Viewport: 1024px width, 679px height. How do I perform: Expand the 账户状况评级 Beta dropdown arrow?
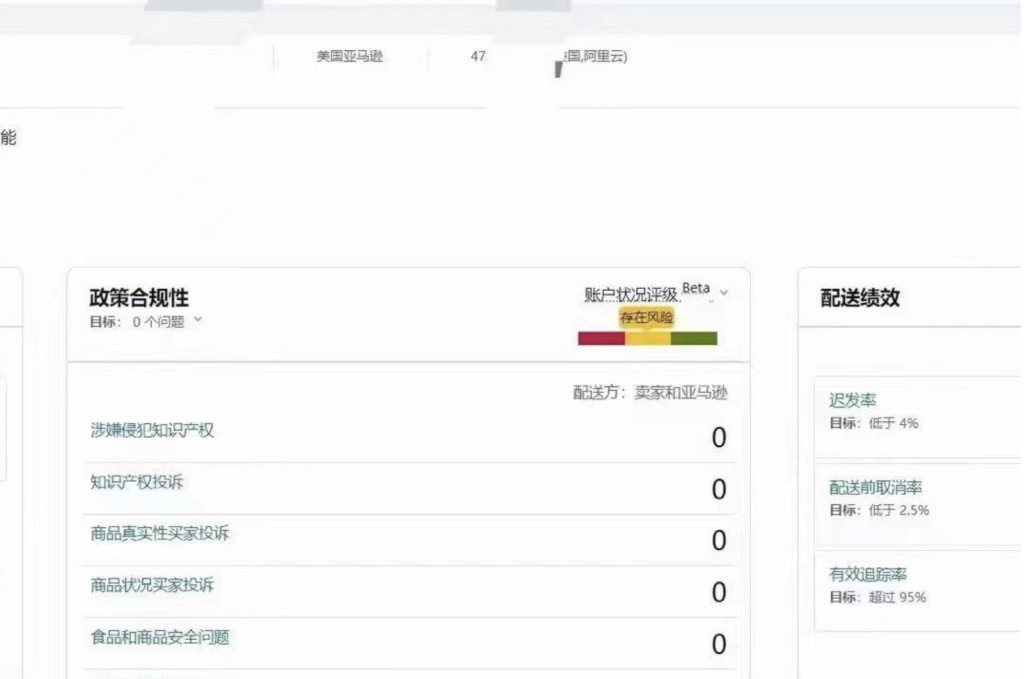click(x=724, y=293)
